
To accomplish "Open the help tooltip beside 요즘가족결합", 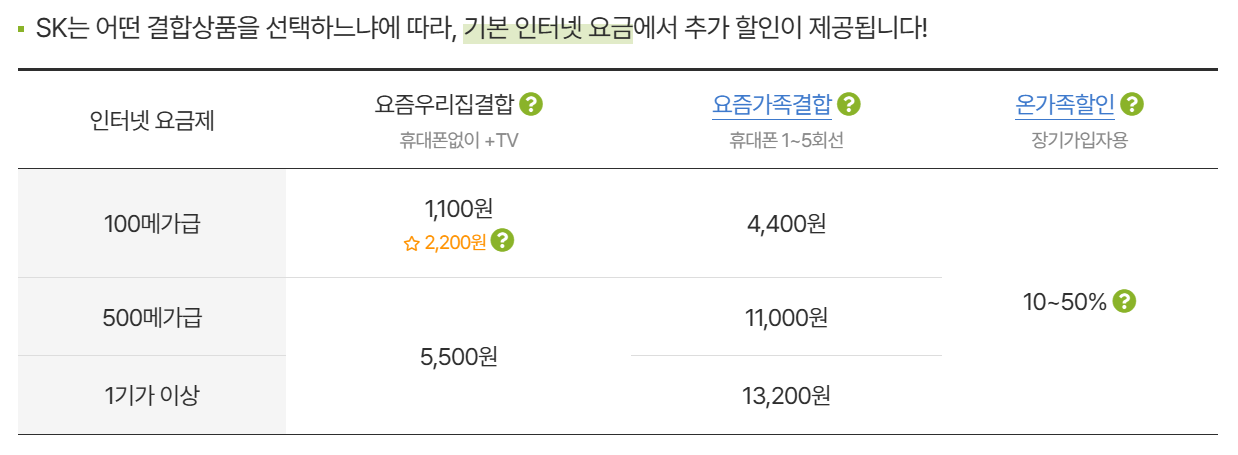I will (849, 104).
